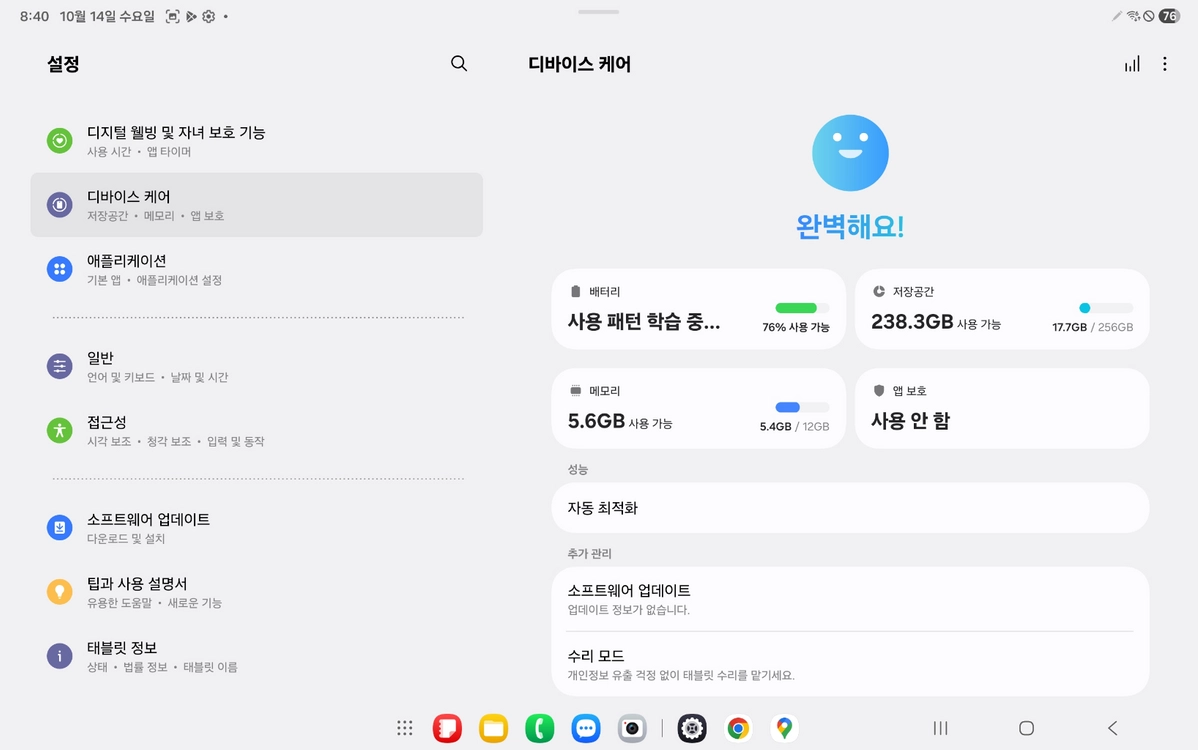Tap the back navigation arrow
1198x750 pixels.
[1112, 728]
